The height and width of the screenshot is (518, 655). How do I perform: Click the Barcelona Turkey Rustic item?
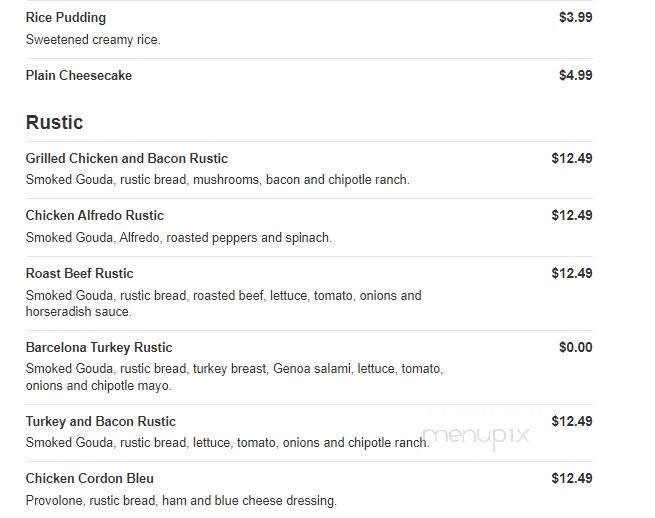click(99, 348)
